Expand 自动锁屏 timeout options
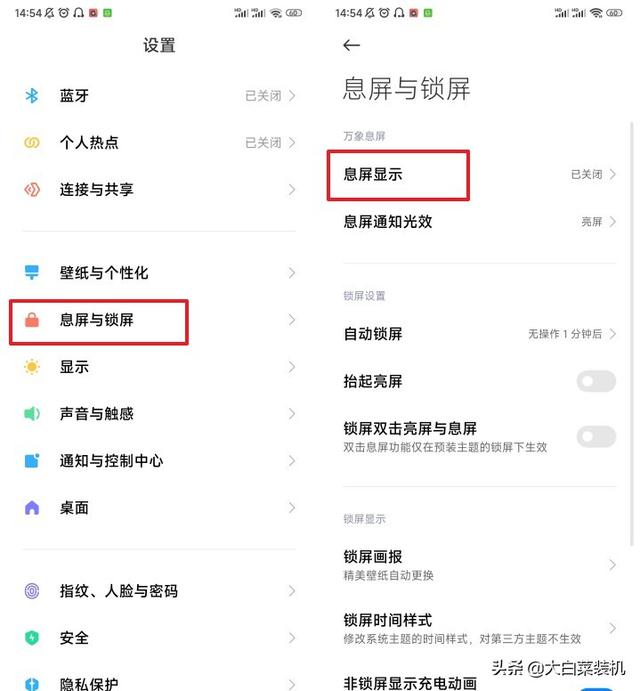Image resolution: width=640 pixels, height=691 pixels. pyautogui.click(x=612, y=334)
